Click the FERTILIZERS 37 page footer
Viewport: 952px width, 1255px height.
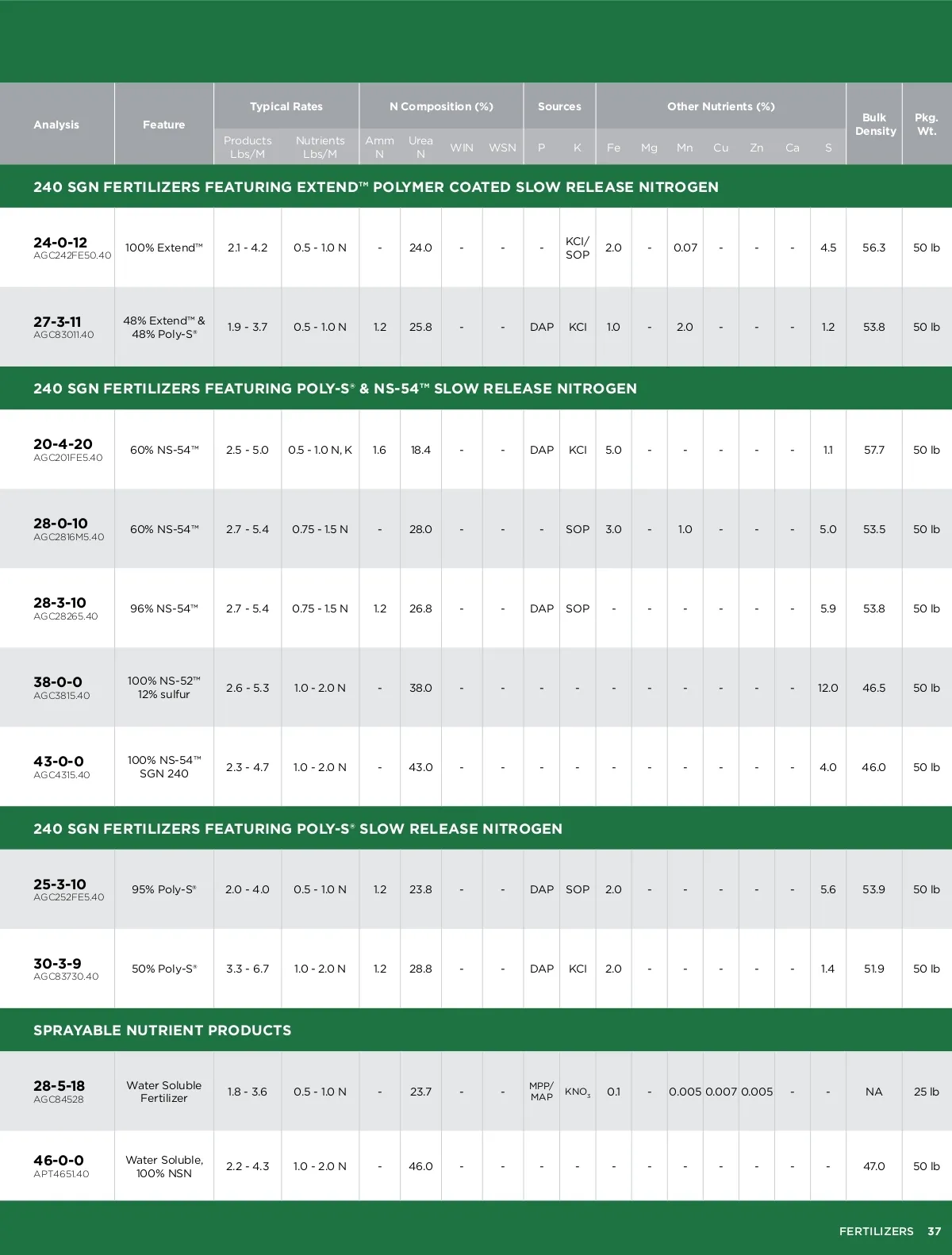click(889, 1231)
